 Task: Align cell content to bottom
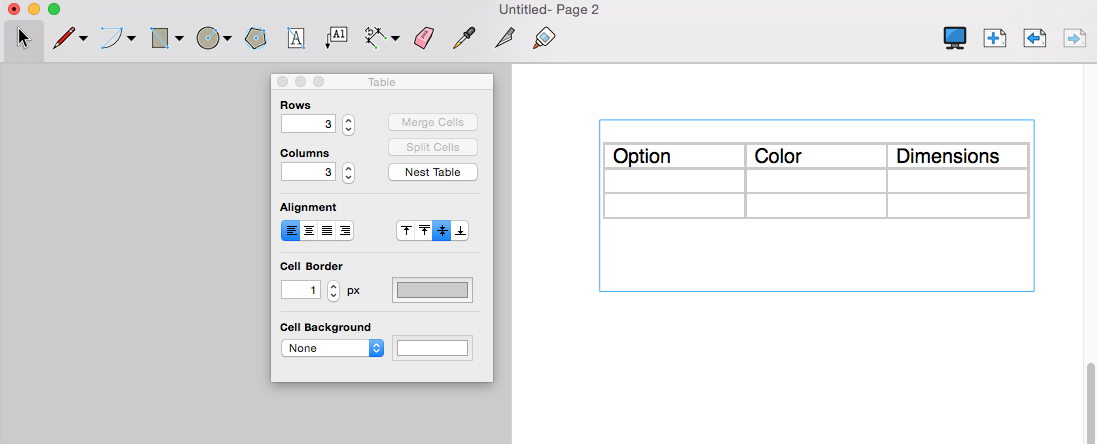tap(460, 231)
